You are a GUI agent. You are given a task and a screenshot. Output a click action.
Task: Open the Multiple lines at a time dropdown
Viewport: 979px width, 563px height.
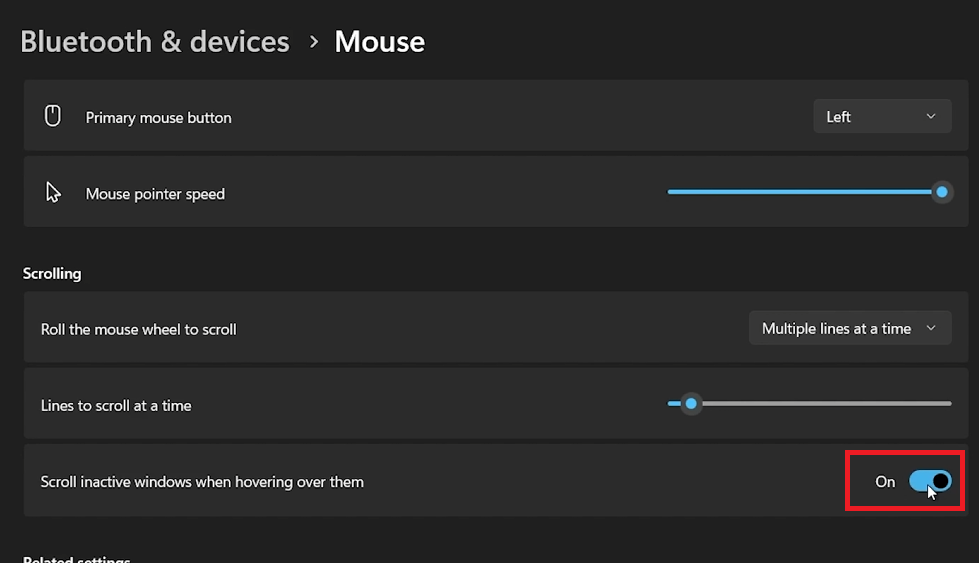(849, 328)
